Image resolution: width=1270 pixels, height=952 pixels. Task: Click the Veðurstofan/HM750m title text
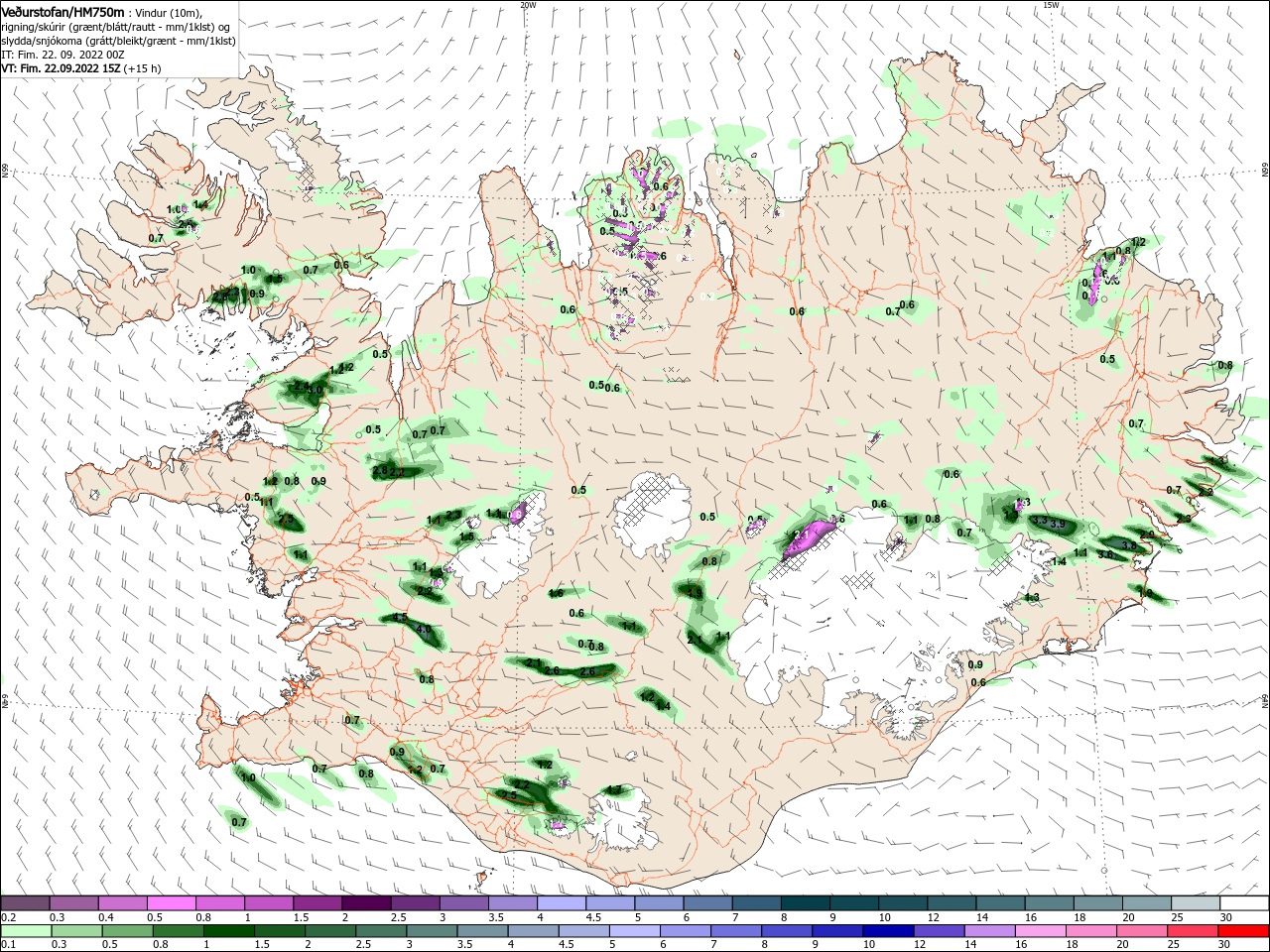[63, 11]
